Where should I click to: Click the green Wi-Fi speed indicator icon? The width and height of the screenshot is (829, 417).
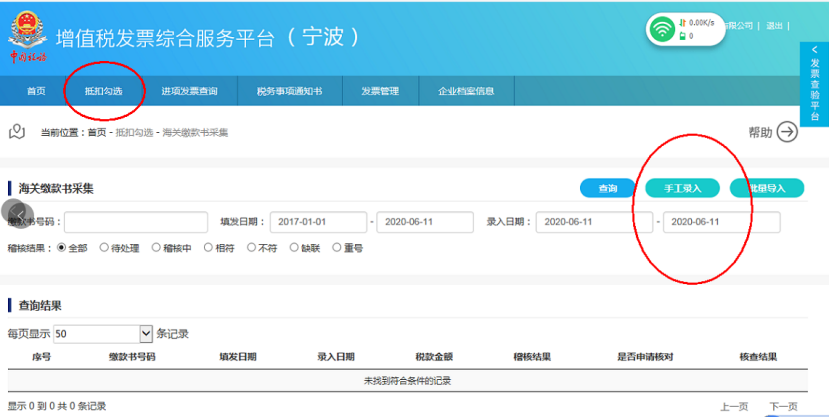660,30
